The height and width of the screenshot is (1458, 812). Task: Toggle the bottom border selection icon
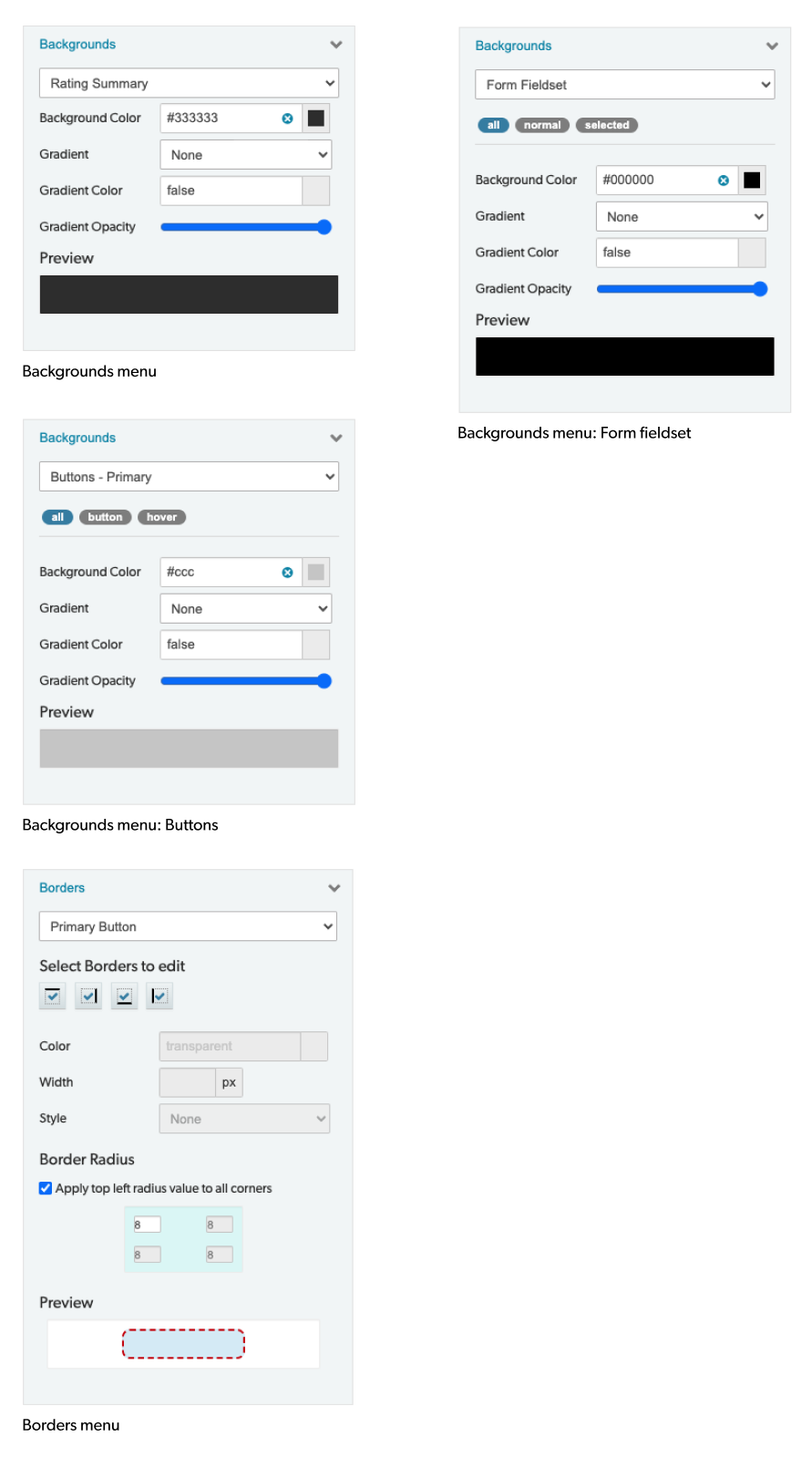tap(124, 996)
